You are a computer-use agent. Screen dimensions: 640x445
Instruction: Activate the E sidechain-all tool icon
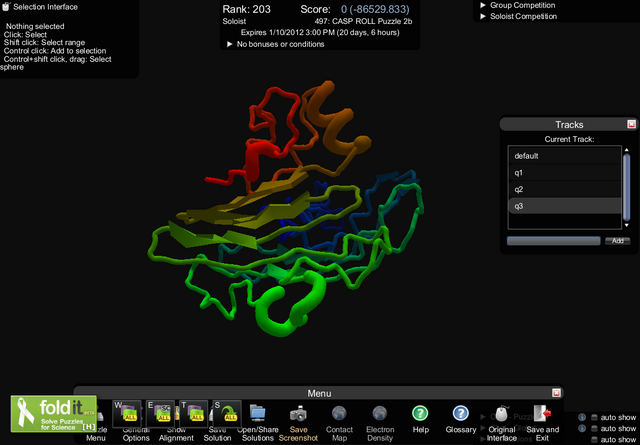pyautogui.click(x=160, y=414)
